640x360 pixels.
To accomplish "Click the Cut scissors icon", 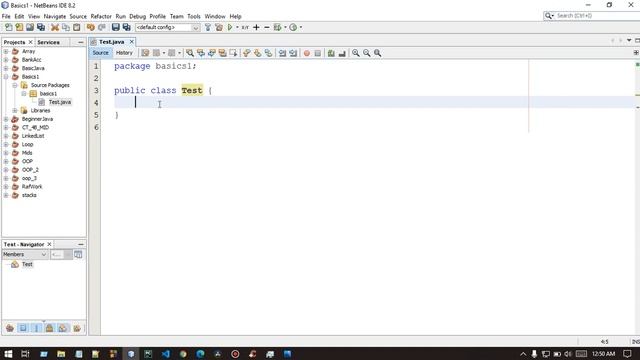I will pyautogui.click(x=55, y=27).
